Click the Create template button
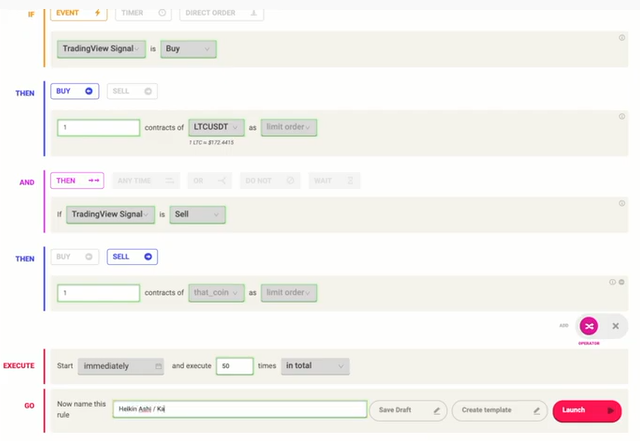The width and height of the screenshot is (640, 441). pyautogui.click(x=499, y=410)
